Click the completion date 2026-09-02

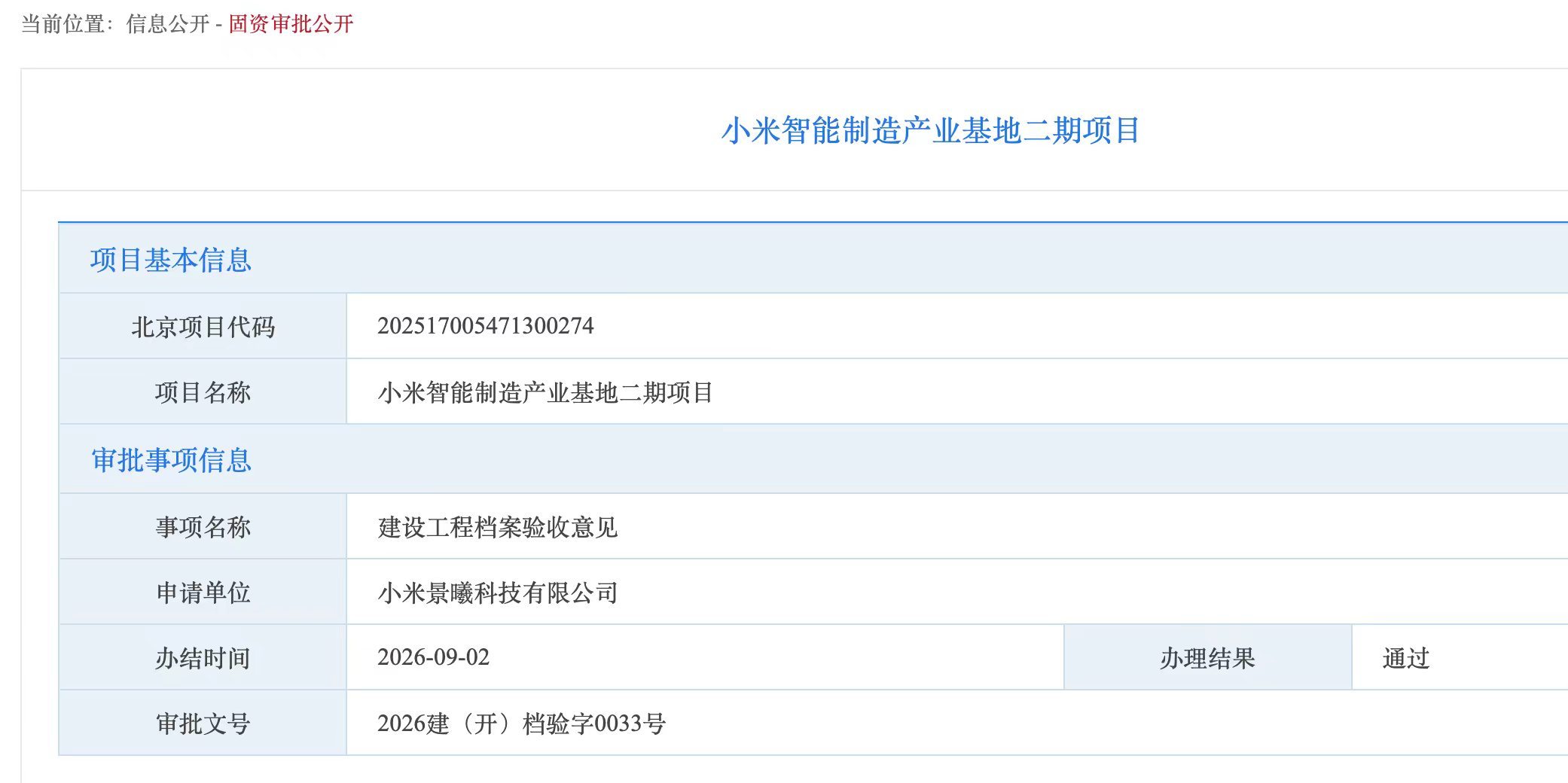(x=434, y=657)
